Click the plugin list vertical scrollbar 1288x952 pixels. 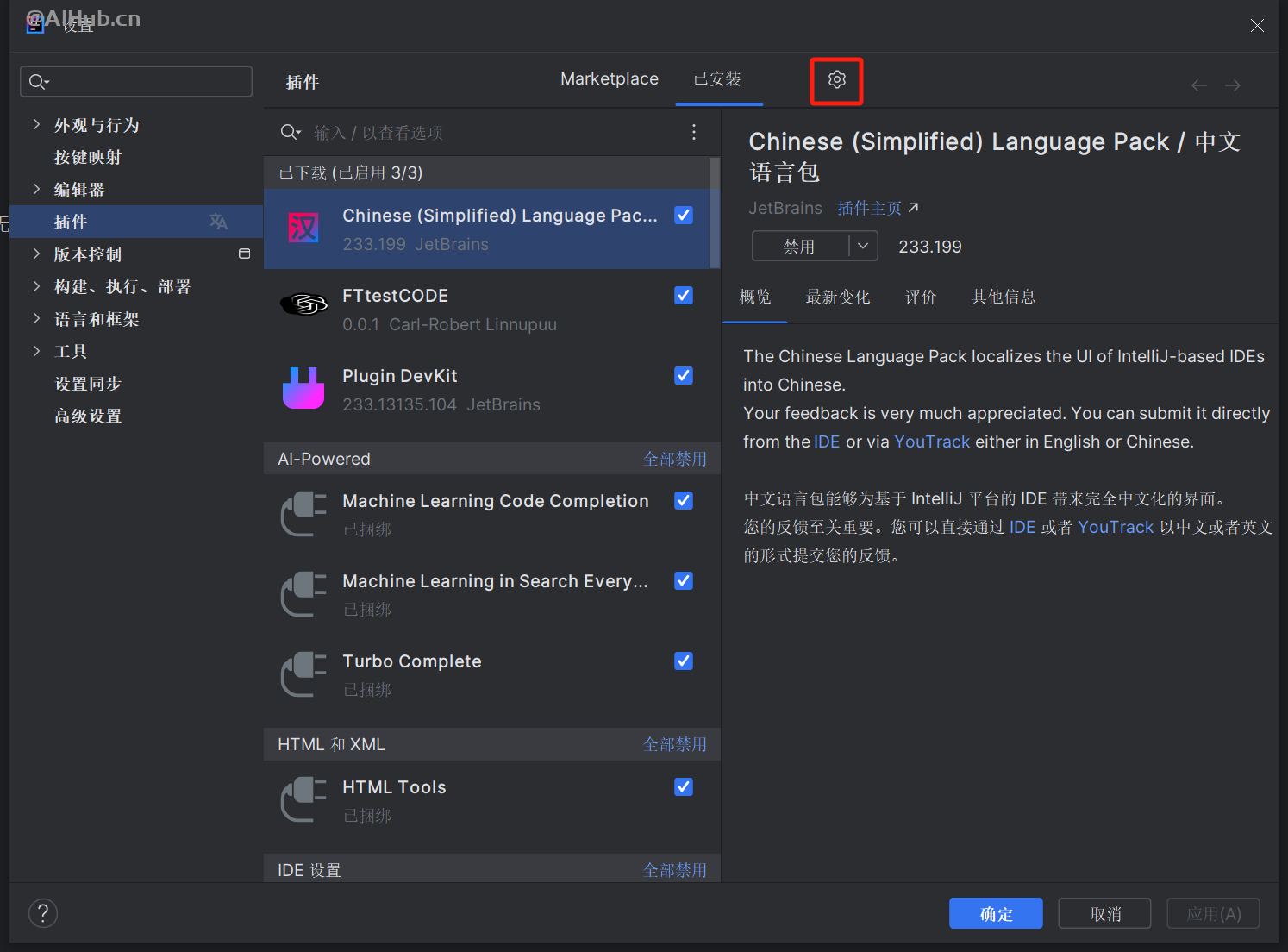(x=715, y=212)
